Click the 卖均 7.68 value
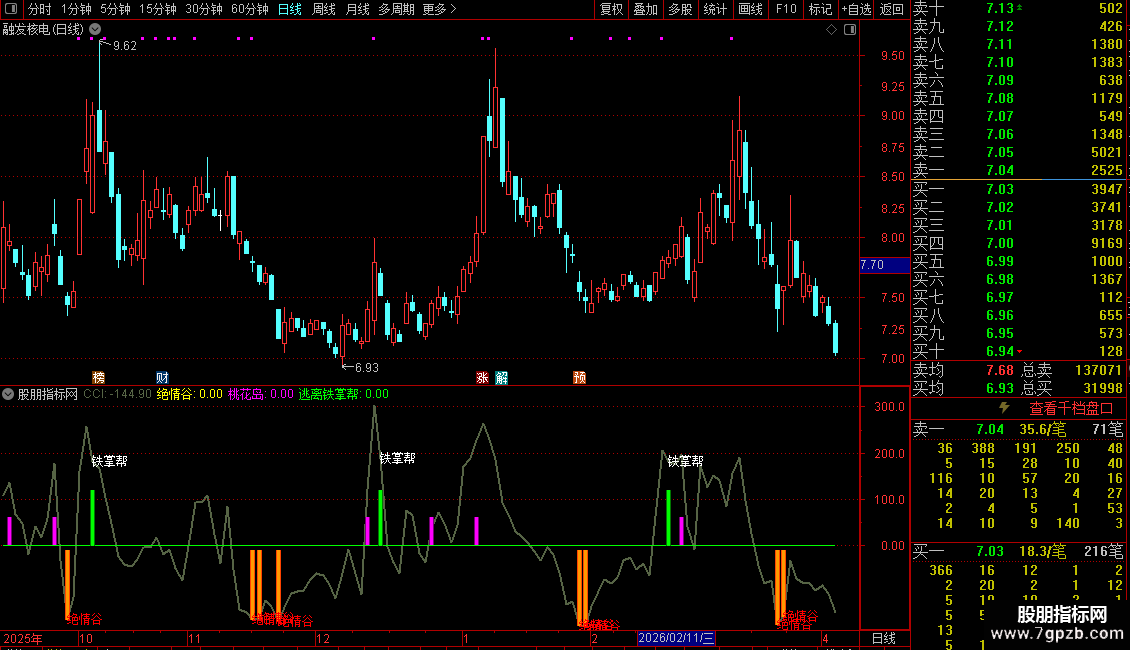The image size is (1130, 650). [x=1000, y=370]
